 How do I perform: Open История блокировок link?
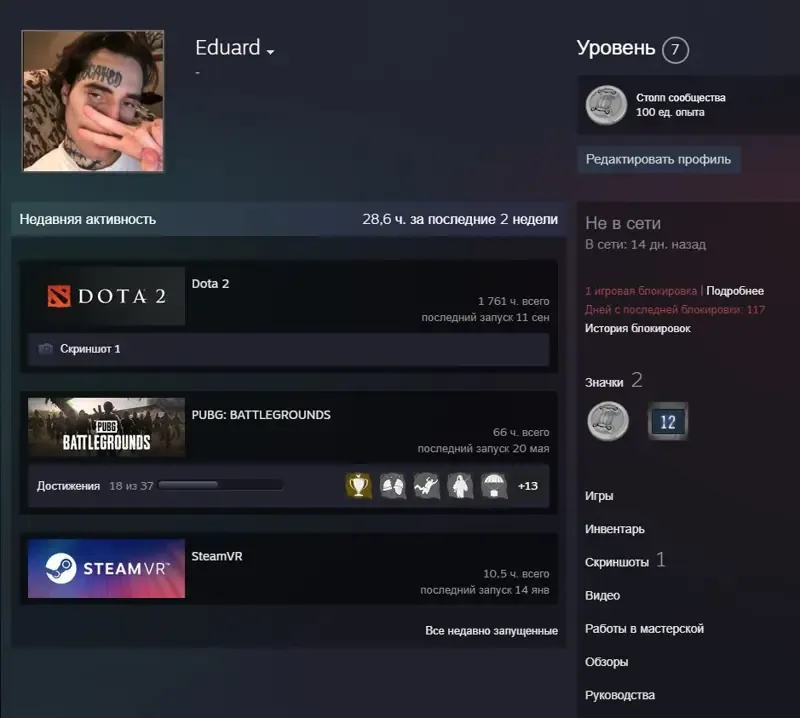[x=638, y=328]
